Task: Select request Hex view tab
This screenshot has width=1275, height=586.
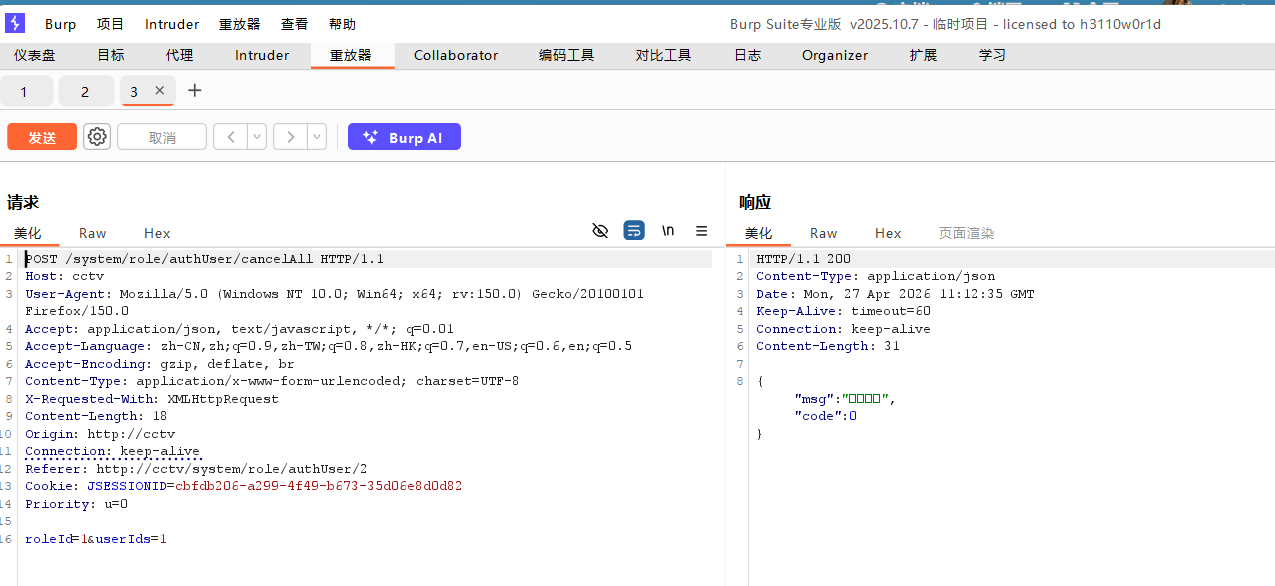Action: pyautogui.click(x=157, y=233)
